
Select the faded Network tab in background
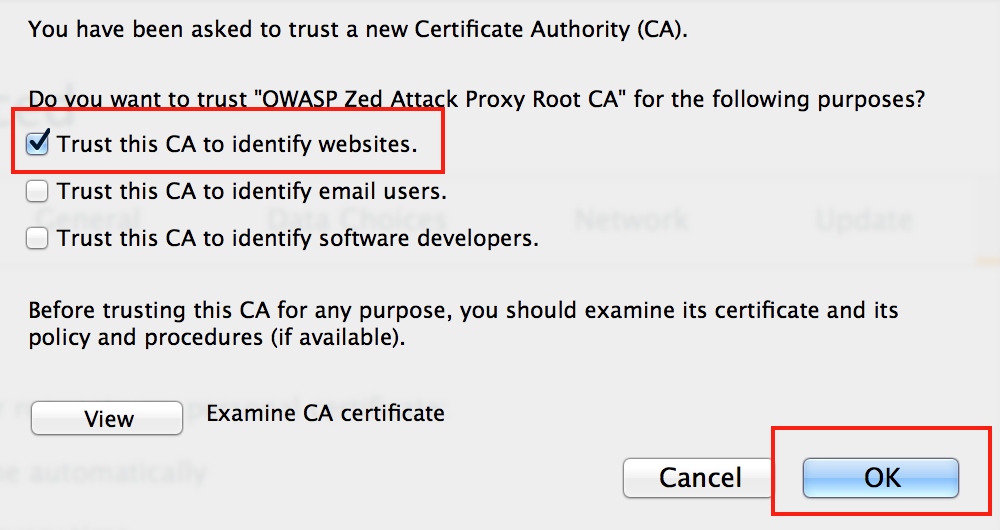[x=631, y=220]
